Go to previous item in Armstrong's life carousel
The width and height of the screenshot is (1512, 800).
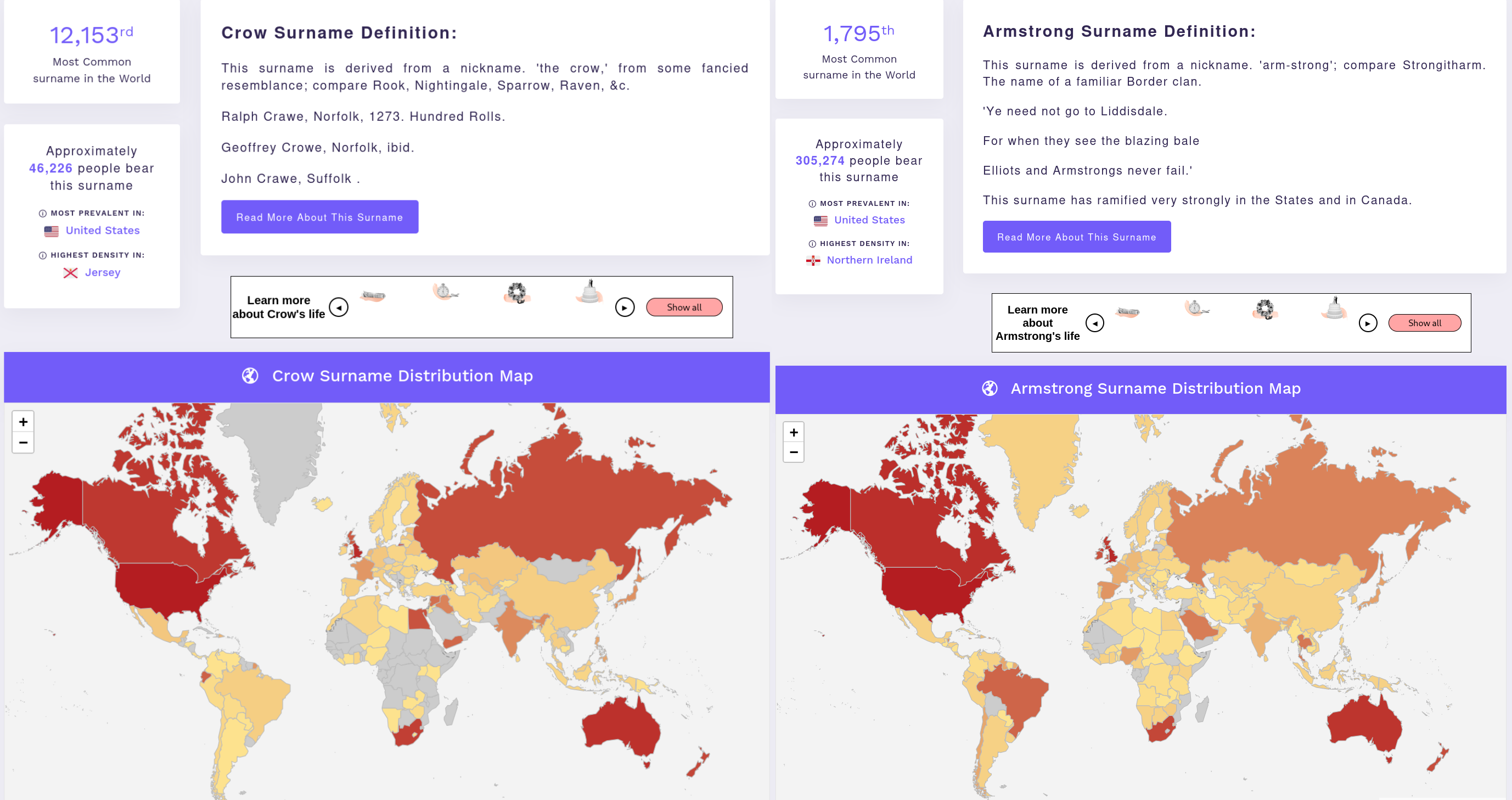1095,323
